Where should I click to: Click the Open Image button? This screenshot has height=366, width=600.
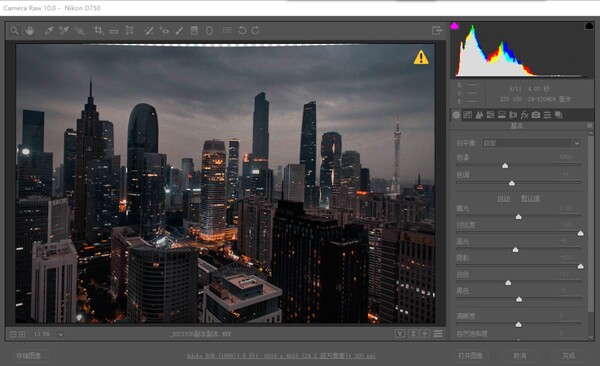[470, 356]
